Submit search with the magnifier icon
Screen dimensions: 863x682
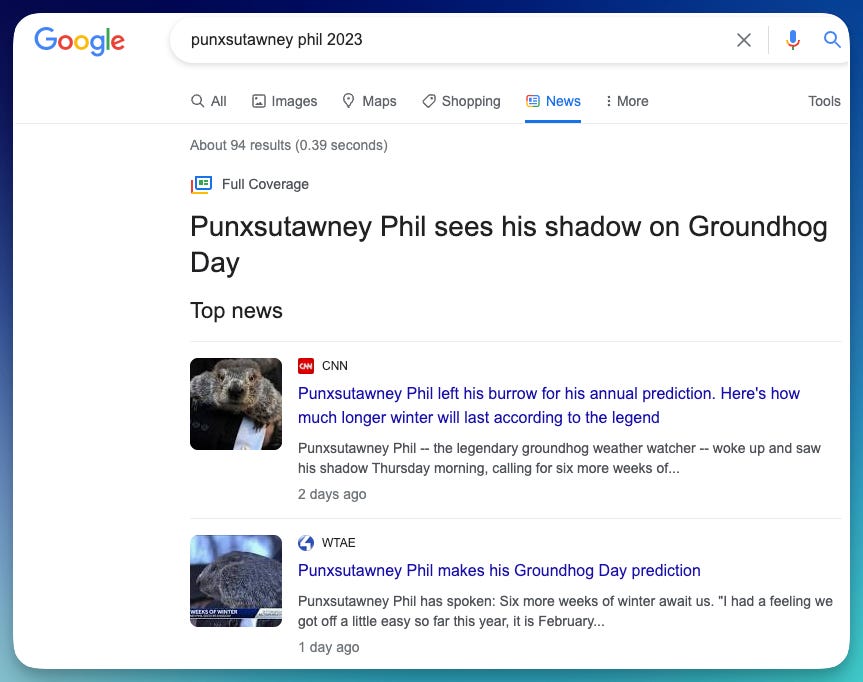(x=832, y=40)
